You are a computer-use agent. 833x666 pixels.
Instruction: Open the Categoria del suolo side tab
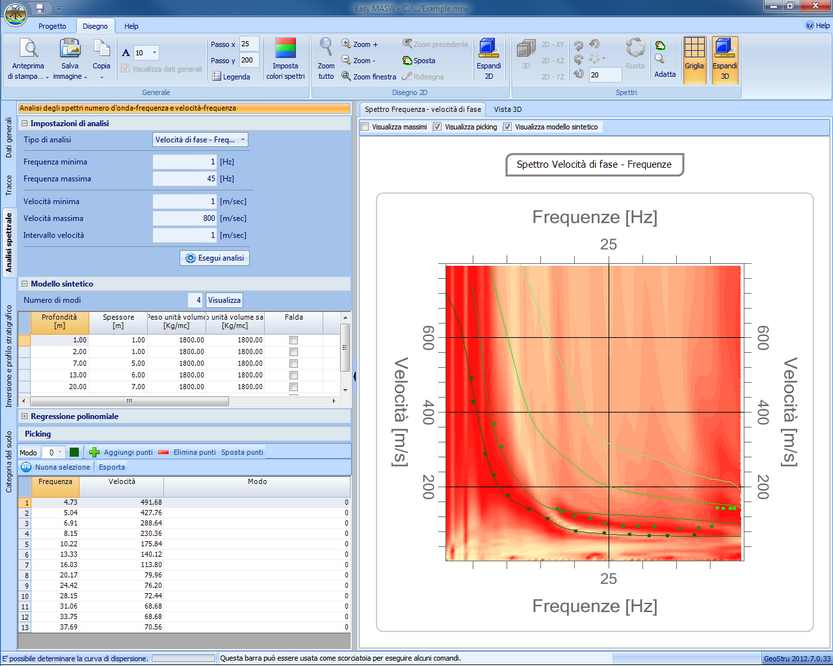point(8,462)
